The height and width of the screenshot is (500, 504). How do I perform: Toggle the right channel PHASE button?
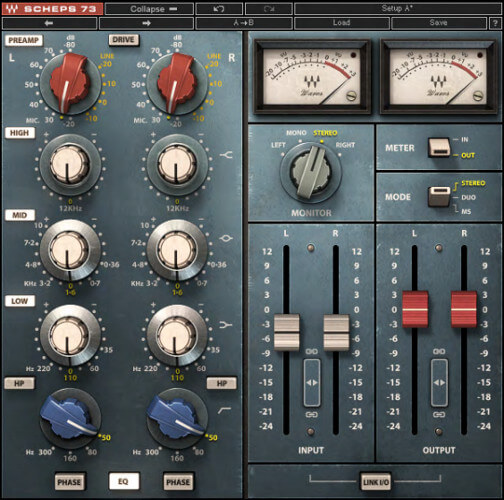pos(178,482)
